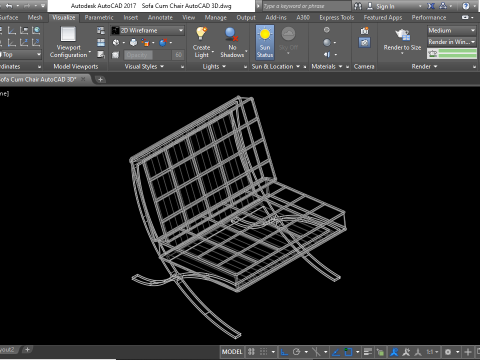
Task: Click the Viewport Configuration icon
Action: 68,34
